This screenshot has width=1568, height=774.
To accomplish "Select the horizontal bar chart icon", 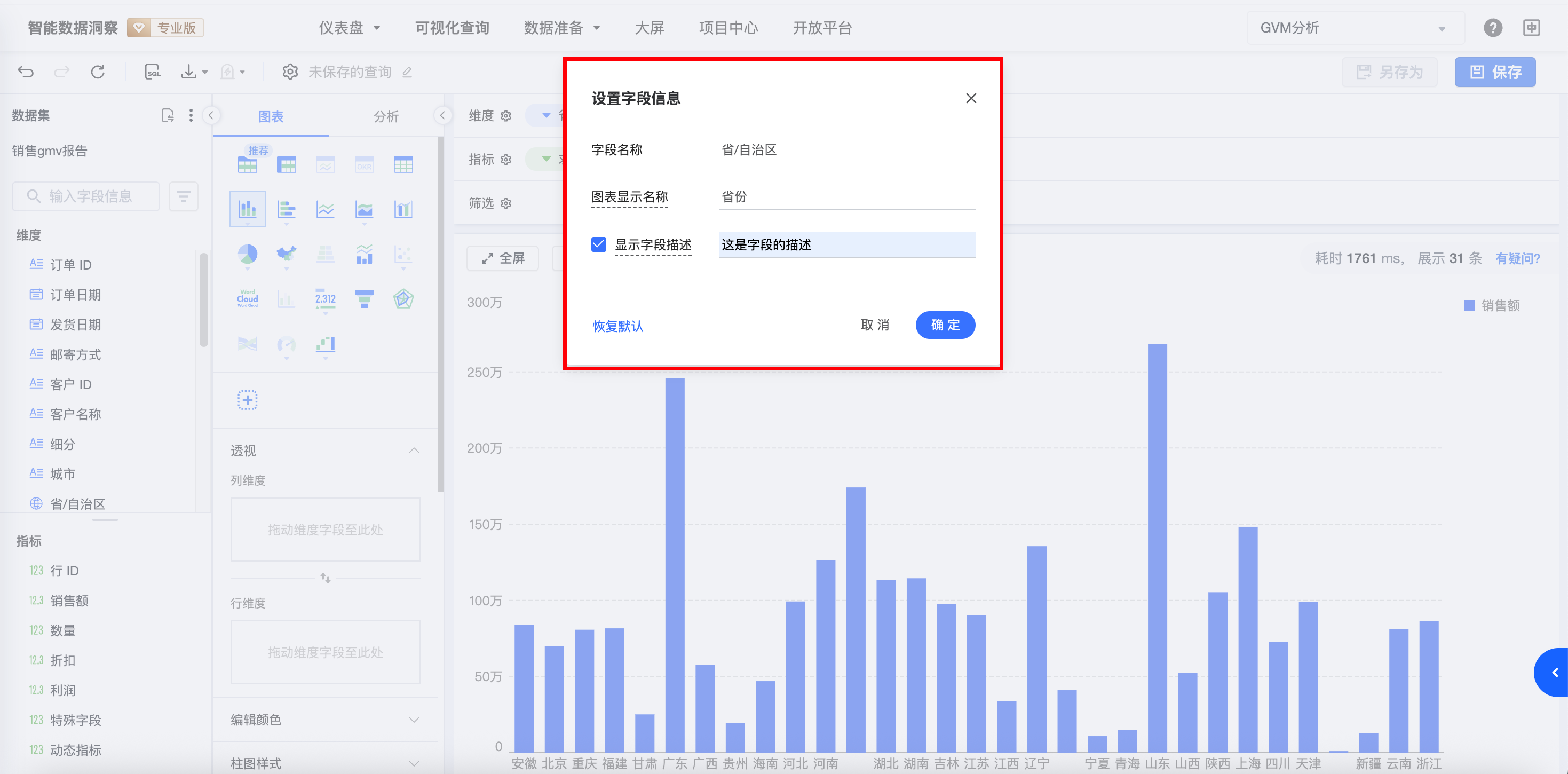I will click(286, 209).
